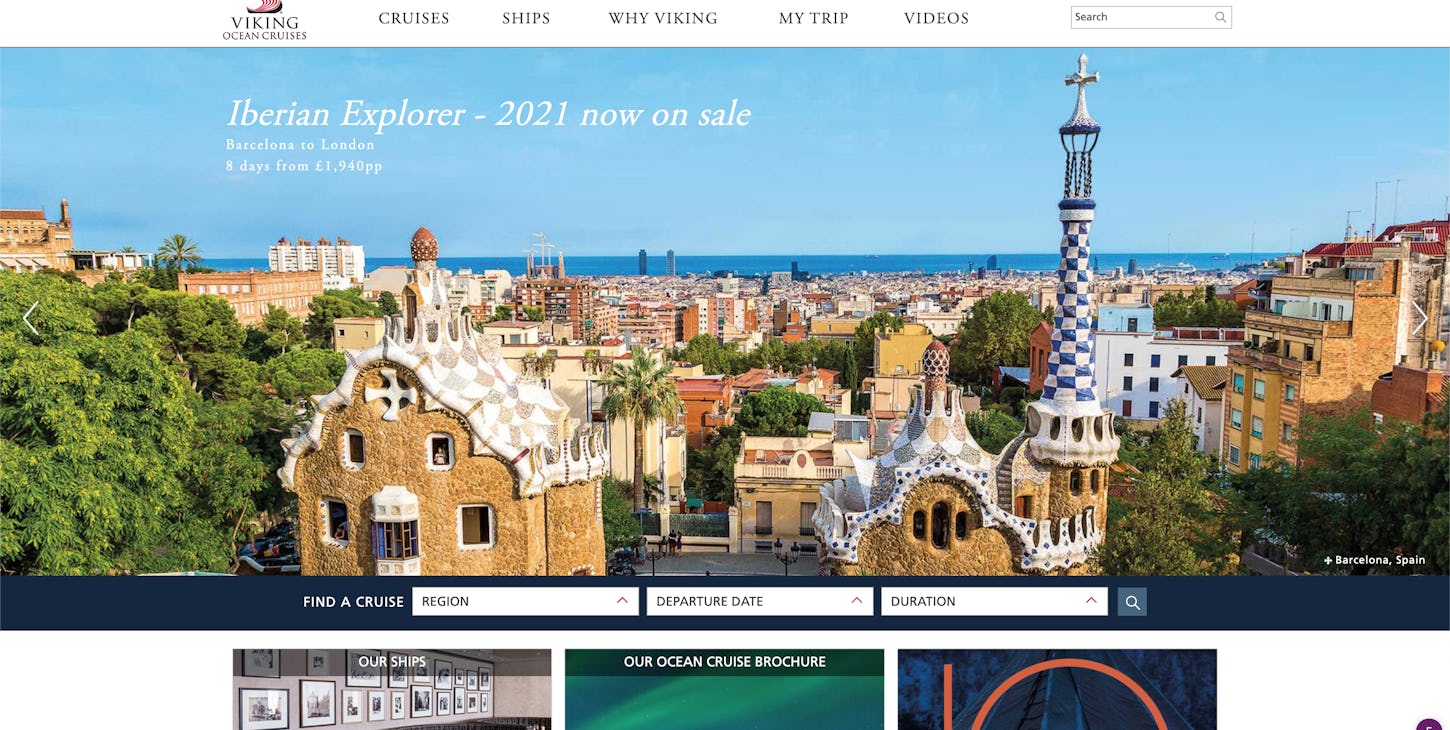Click the Find a Cruise search button

point(1132,602)
